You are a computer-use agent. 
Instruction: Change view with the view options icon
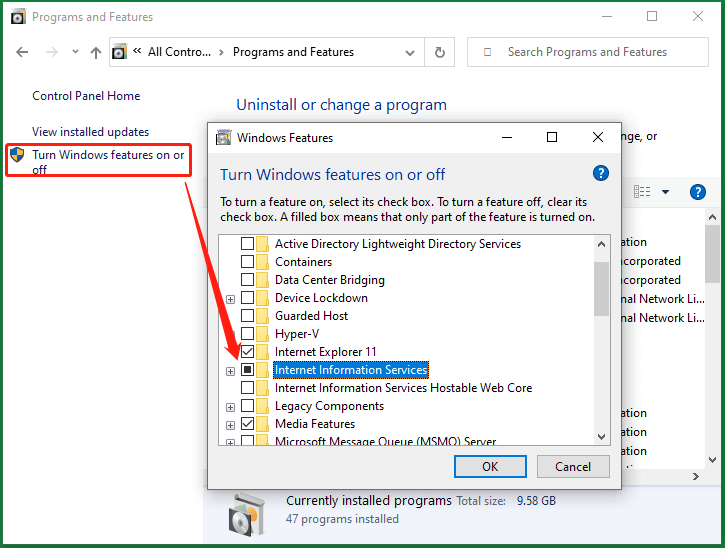pos(642,191)
